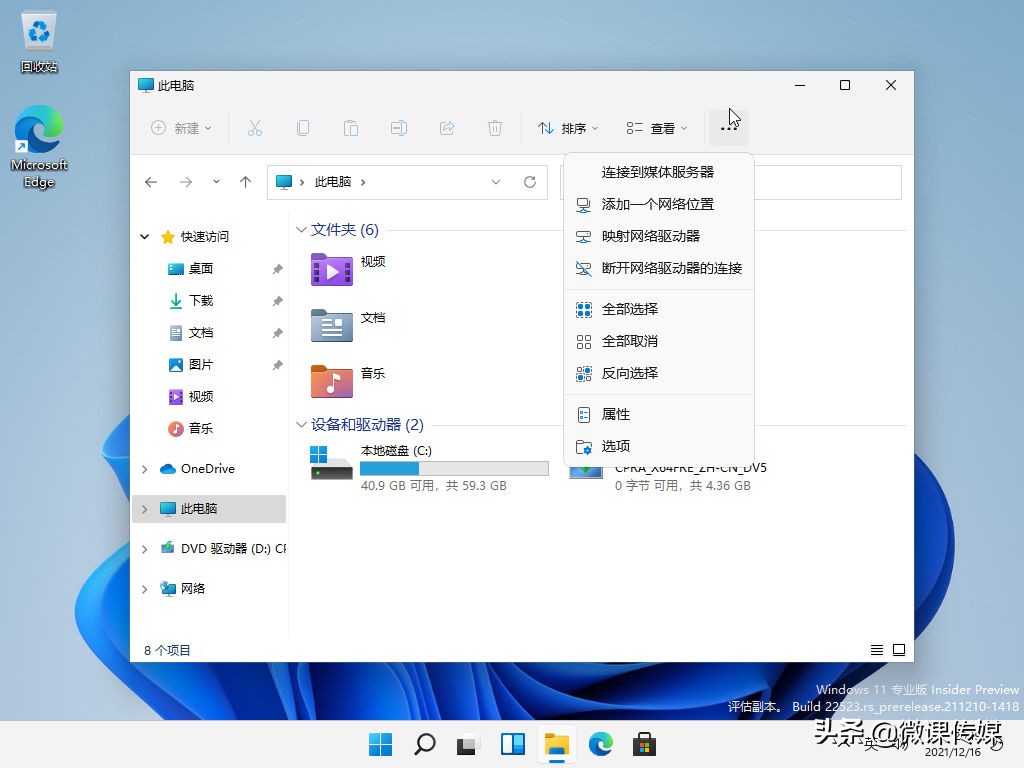Open Microsoft Store from the taskbar
Viewport: 1024px width, 768px height.
coord(644,743)
